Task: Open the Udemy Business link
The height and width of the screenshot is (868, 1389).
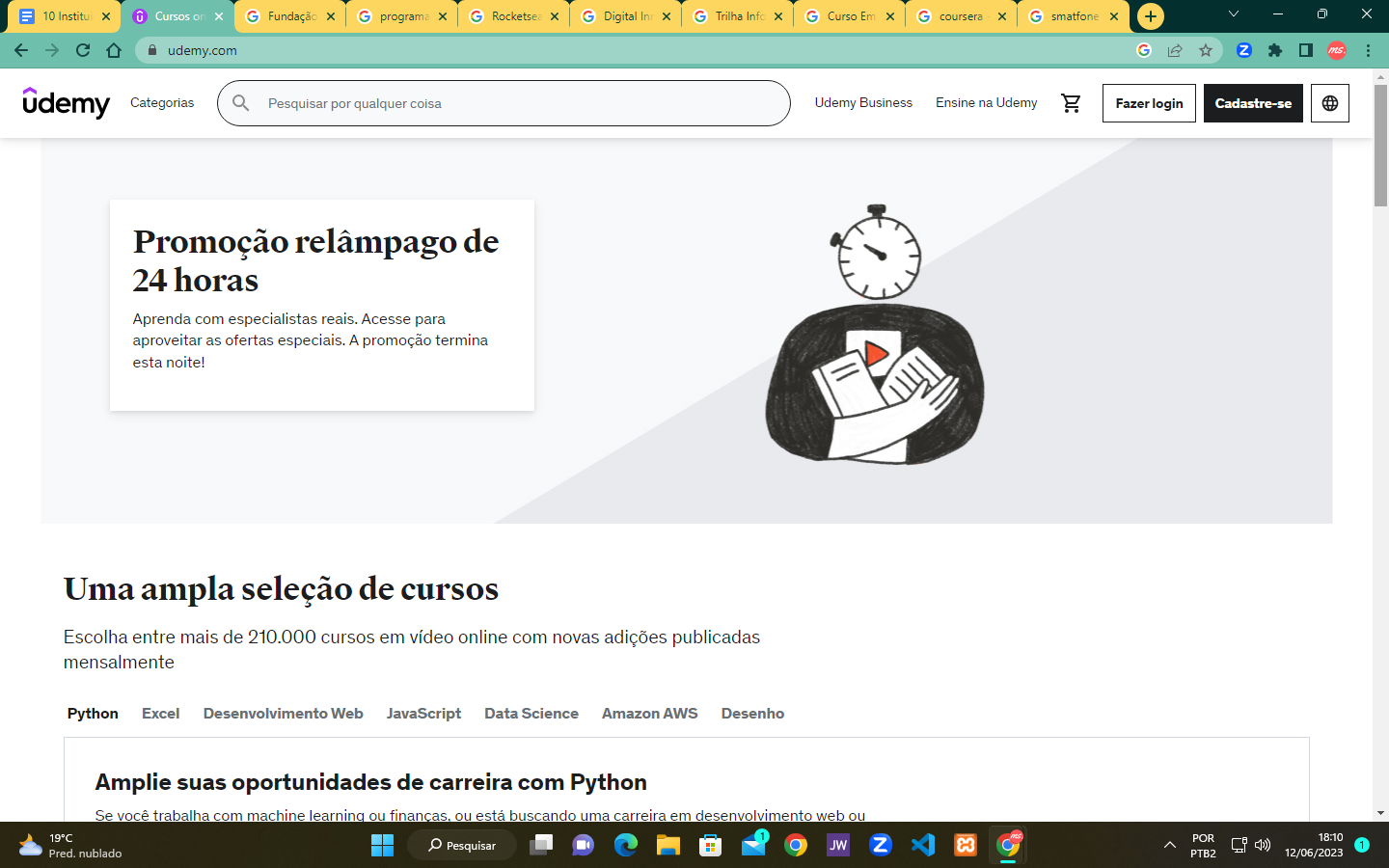Action: [863, 103]
